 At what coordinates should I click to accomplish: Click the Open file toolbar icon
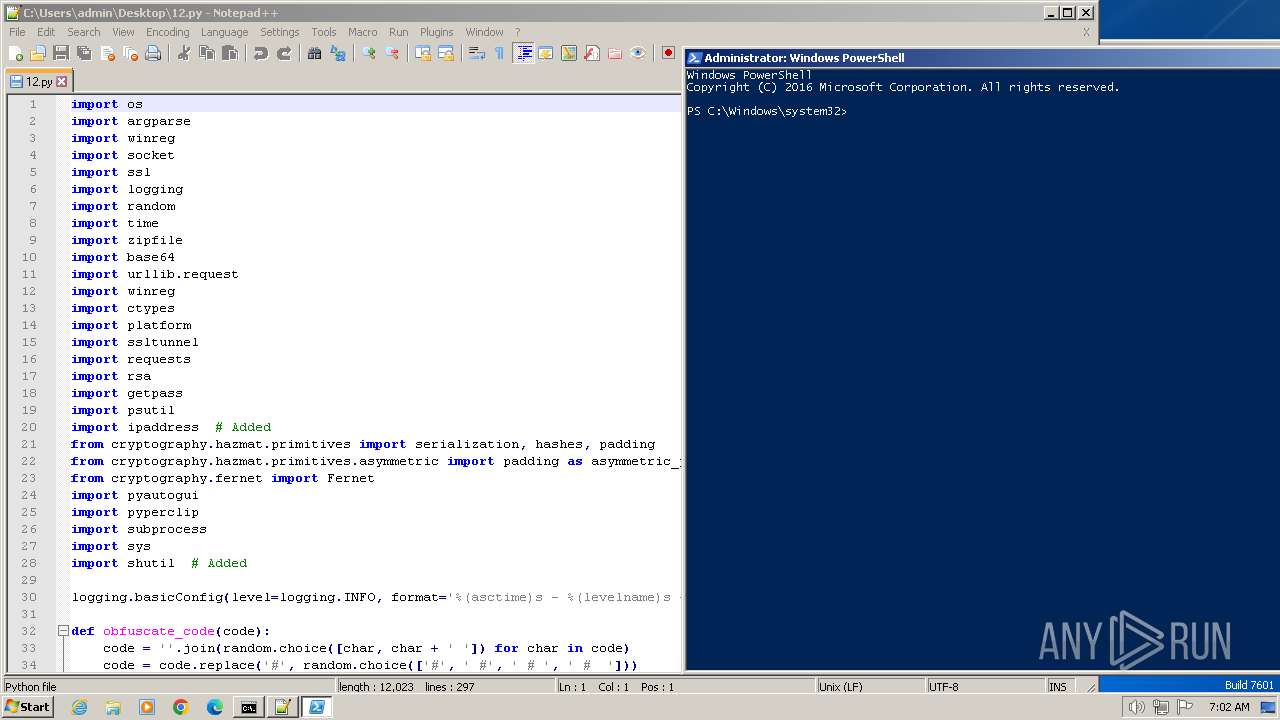coord(38,53)
